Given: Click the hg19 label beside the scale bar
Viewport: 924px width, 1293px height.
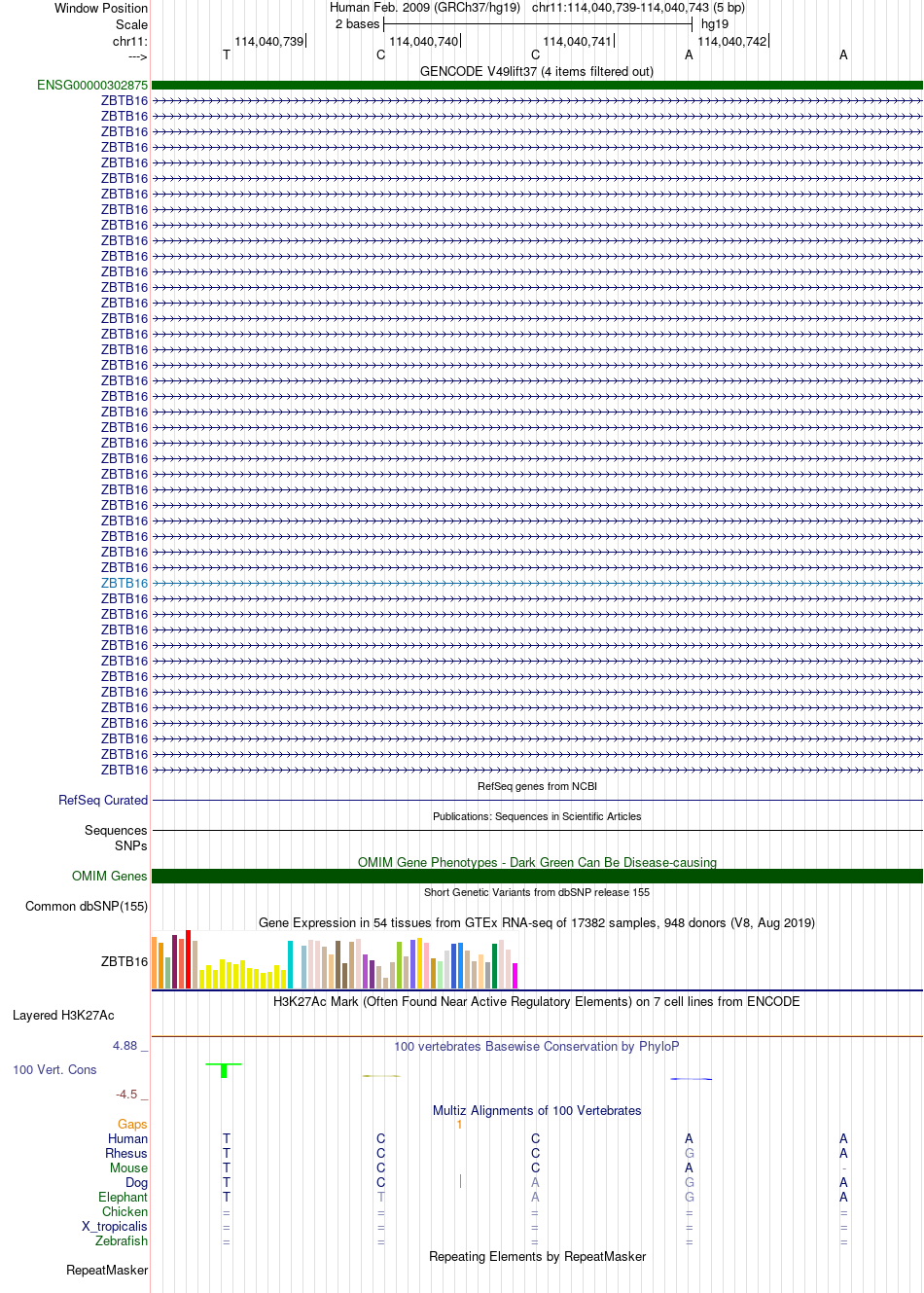Looking at the screenshot, I should click(x=715, y=24).
